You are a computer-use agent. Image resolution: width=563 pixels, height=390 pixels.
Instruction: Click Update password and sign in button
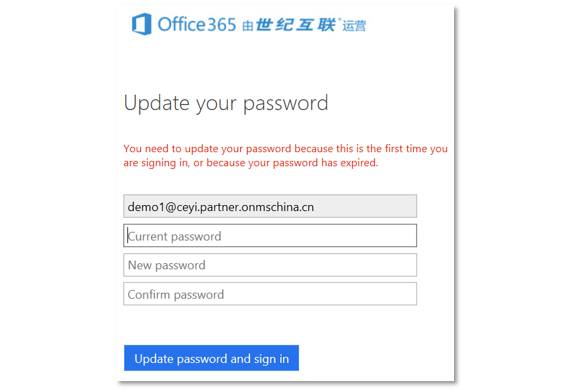coord(211,358)
